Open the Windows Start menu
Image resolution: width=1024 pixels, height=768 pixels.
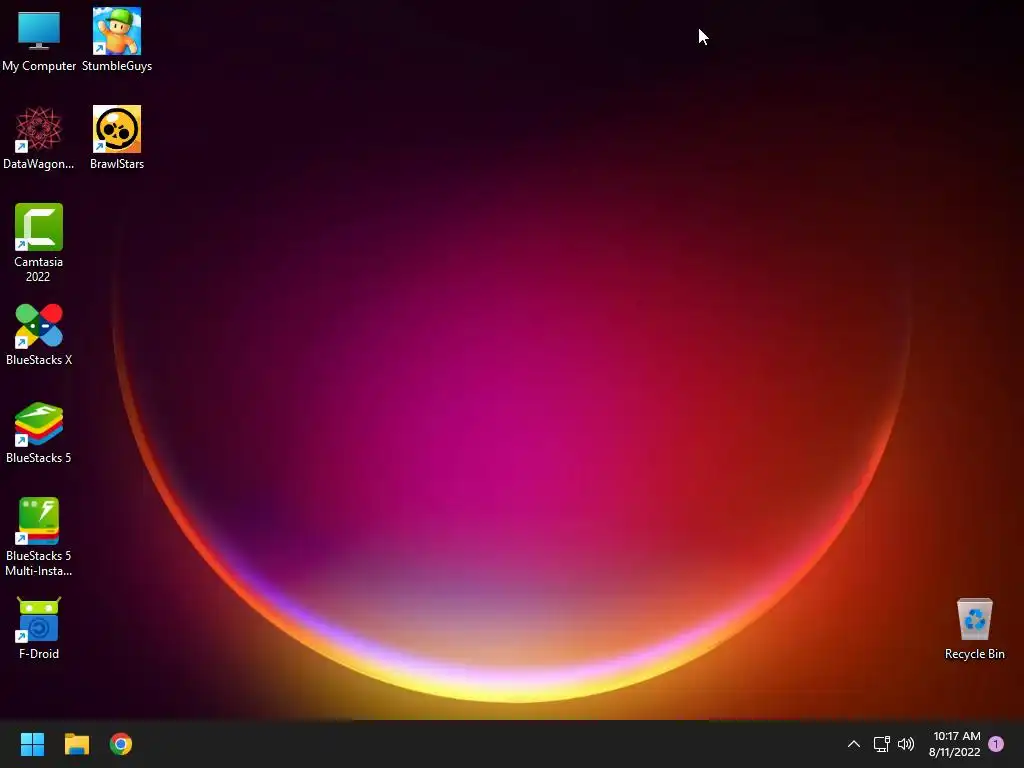32,744
